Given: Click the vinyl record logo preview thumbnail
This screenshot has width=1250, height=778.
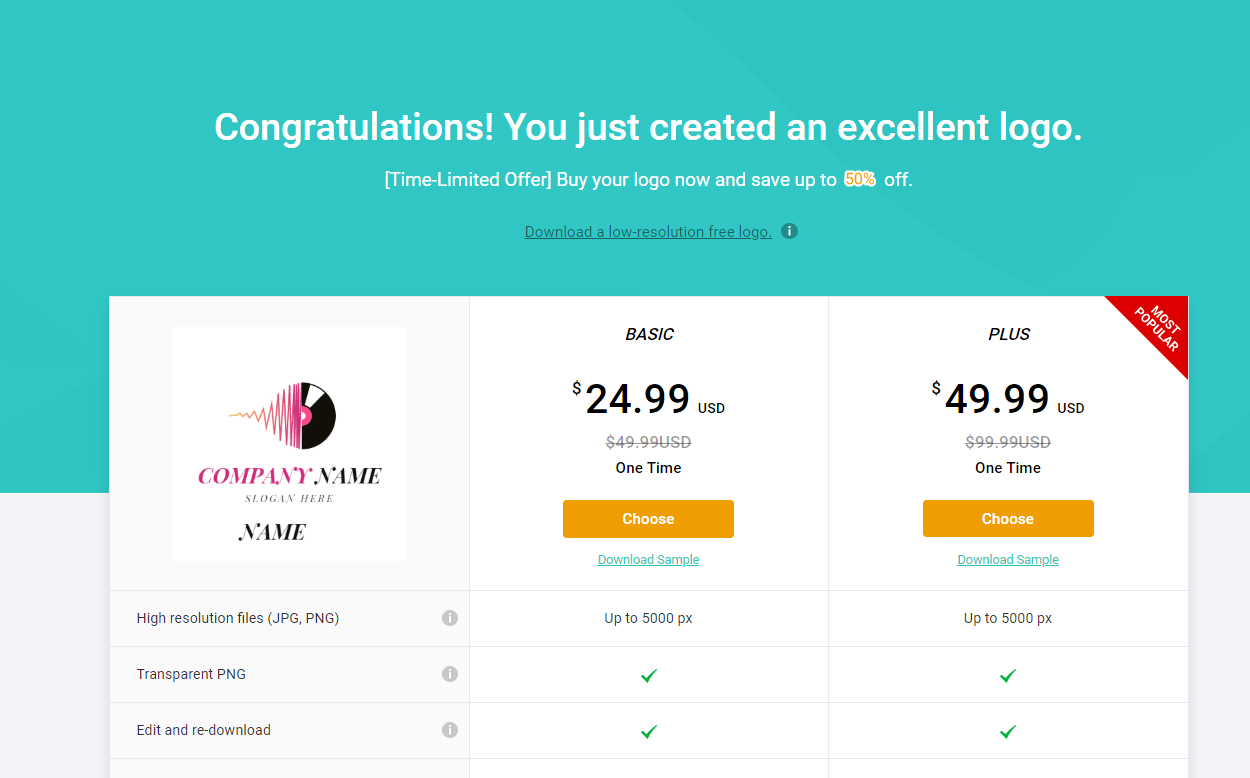Looking at the screenshot, I should (x=289, y=444).
